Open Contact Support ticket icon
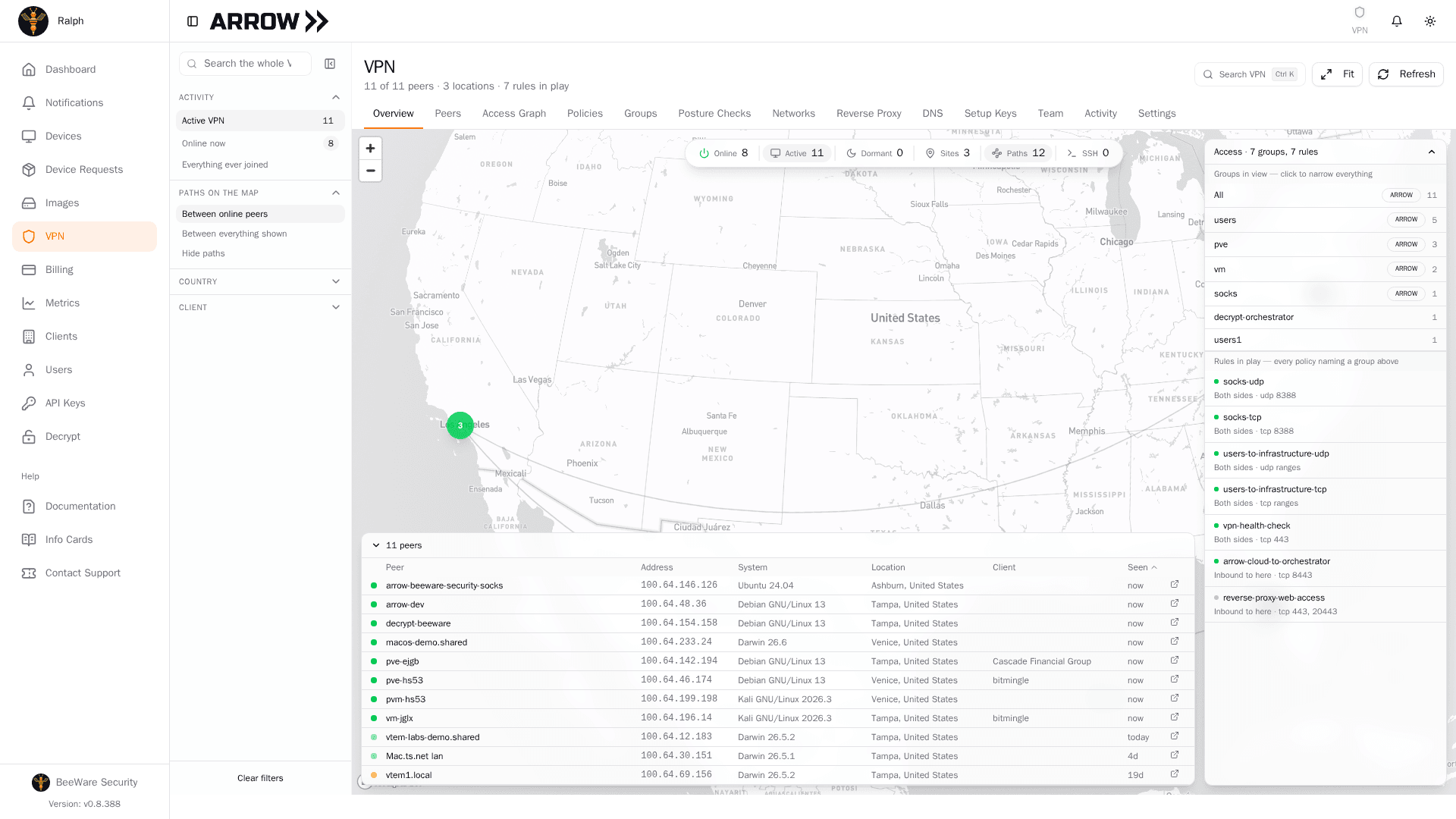This screenshot has width=1456, height=819. tap(29, 573)
